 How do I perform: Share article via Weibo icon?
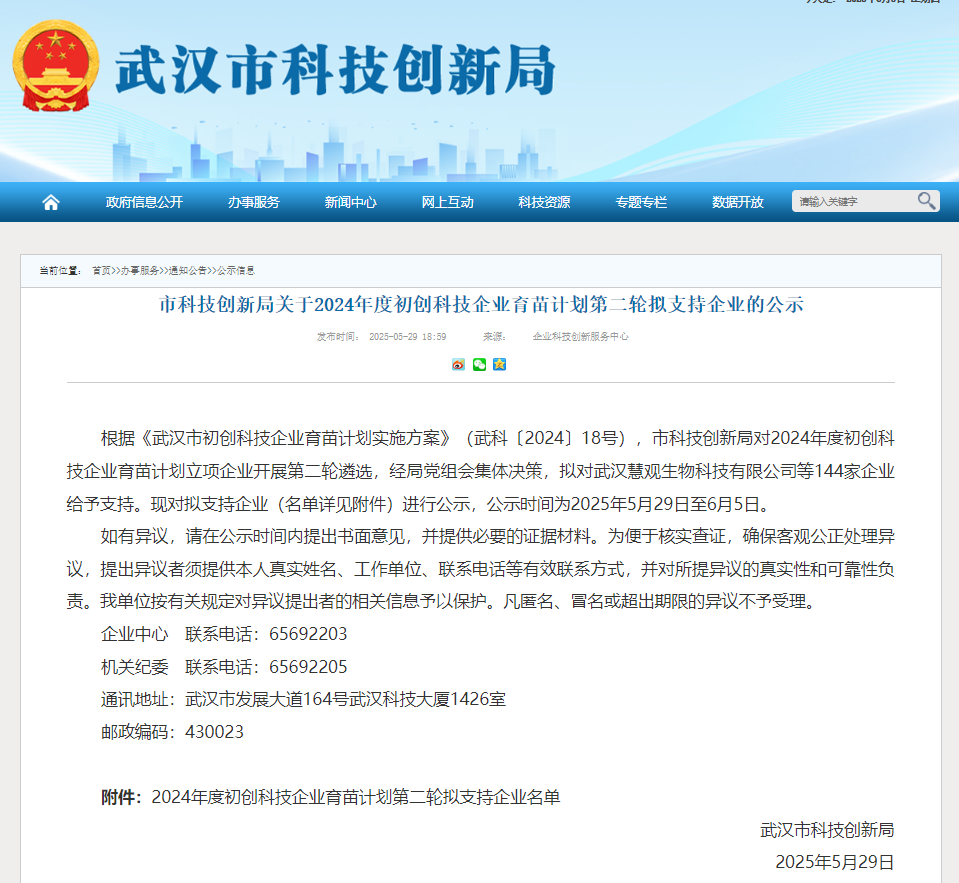pos(458,364)
